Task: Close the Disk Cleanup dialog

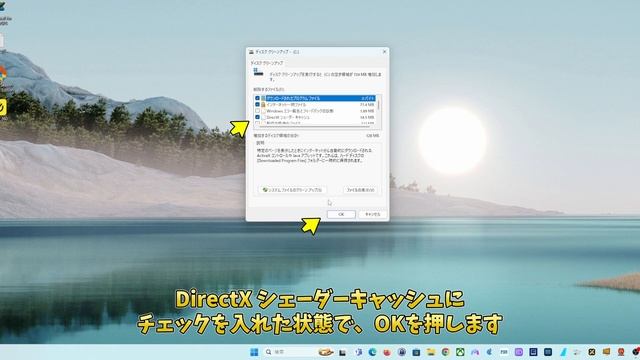Action: click(384, 52)
